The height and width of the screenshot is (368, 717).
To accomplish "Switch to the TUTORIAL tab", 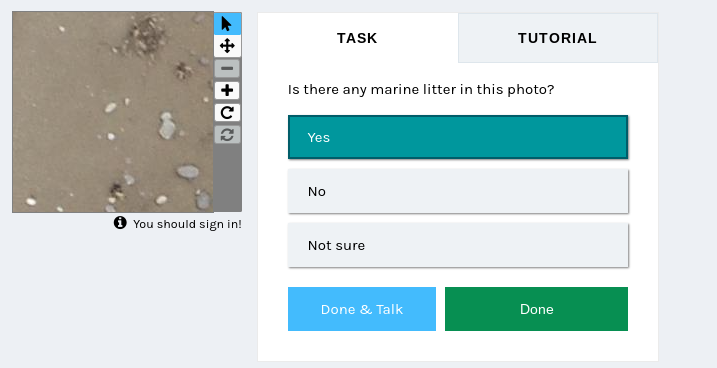I will click(557, 38).
